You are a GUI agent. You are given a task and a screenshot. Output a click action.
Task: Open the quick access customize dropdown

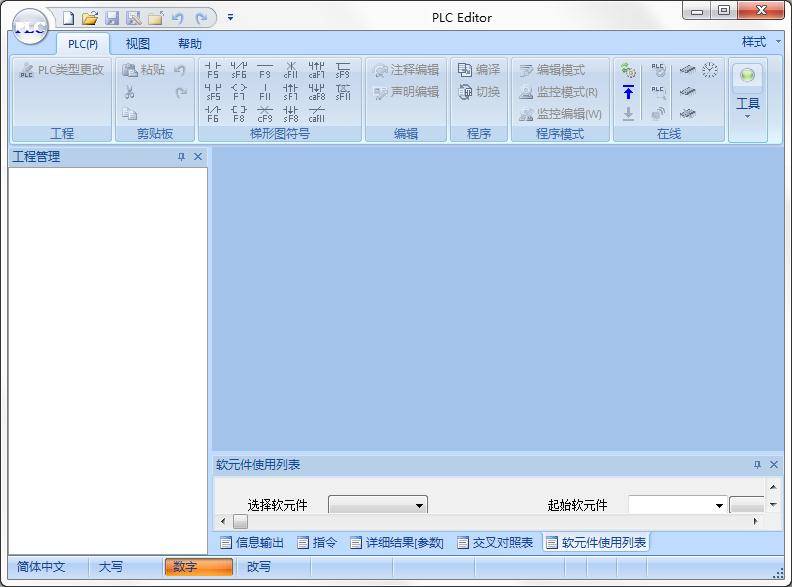pyautogui.click(x=230, y=18)
